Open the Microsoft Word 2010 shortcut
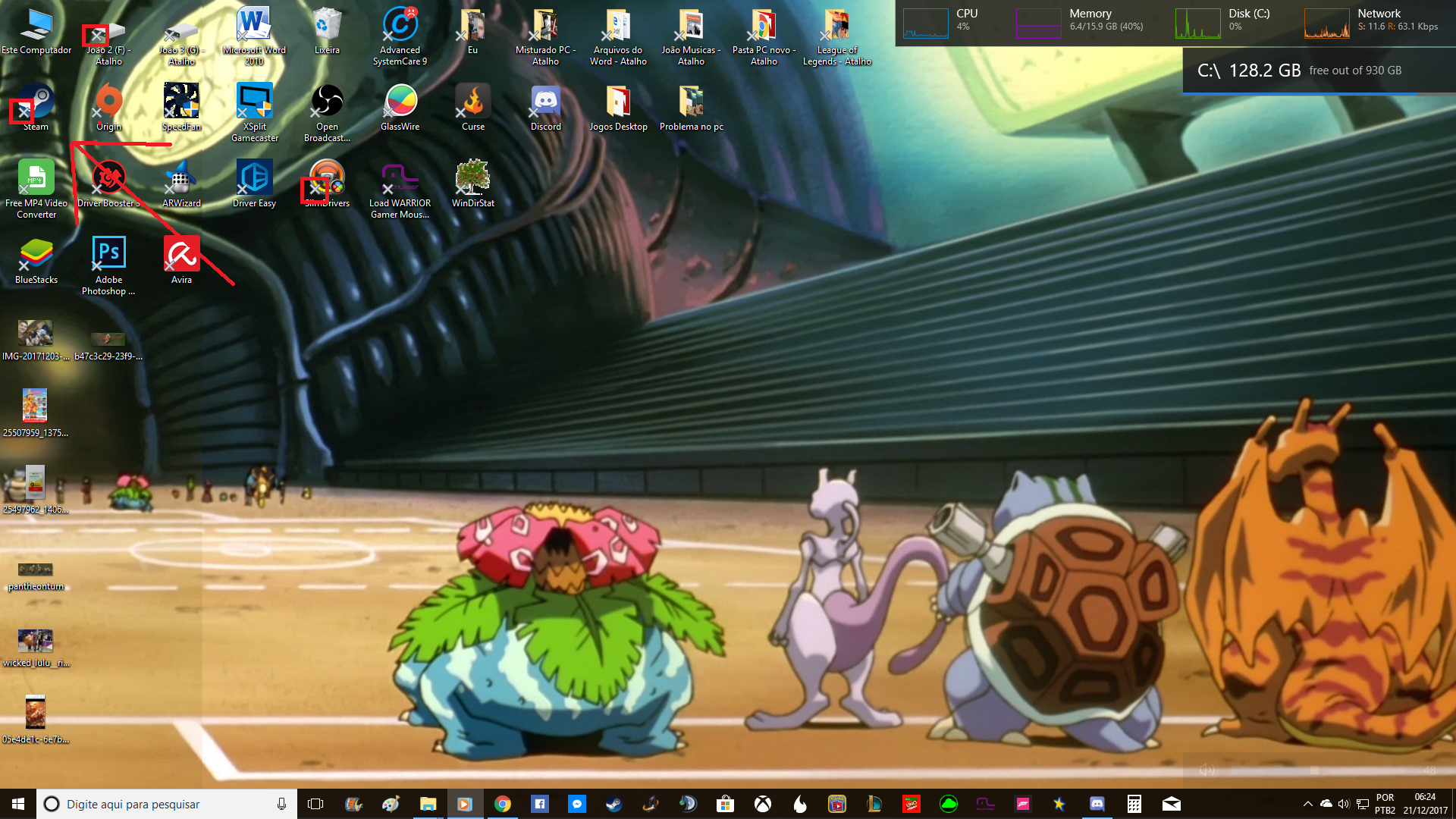 tap(254, 36)
